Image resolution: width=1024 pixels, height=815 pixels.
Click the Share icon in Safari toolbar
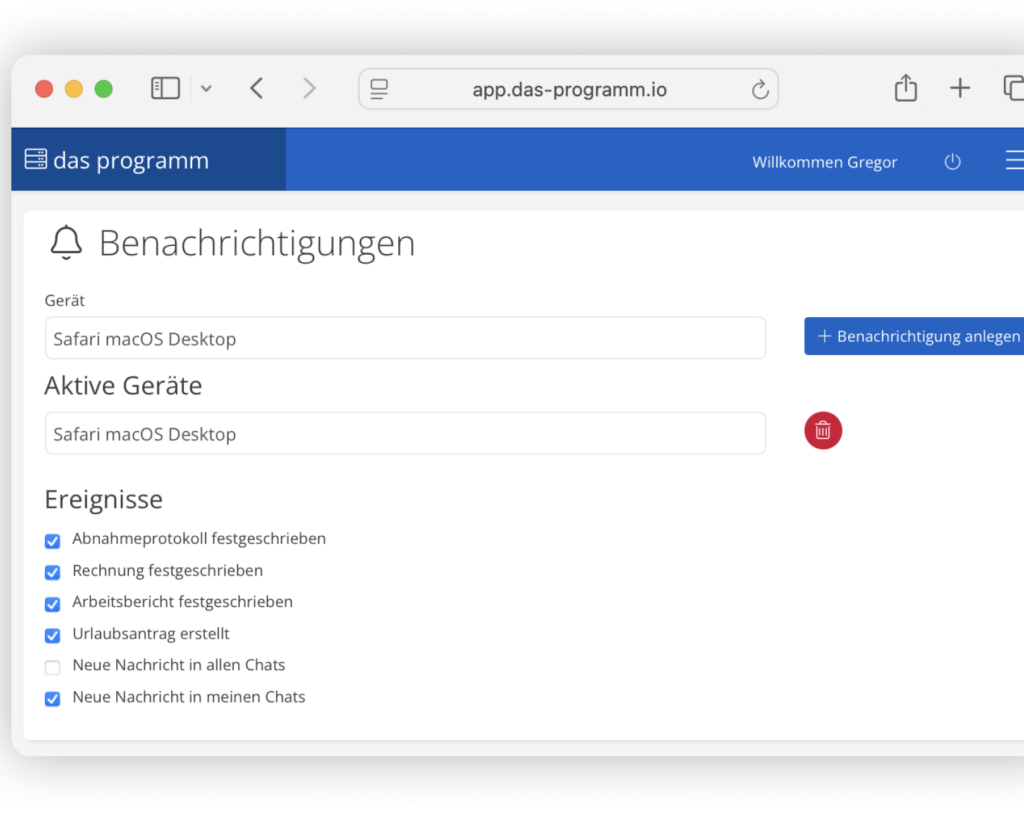pyautogui.click(x=905, y=88)
